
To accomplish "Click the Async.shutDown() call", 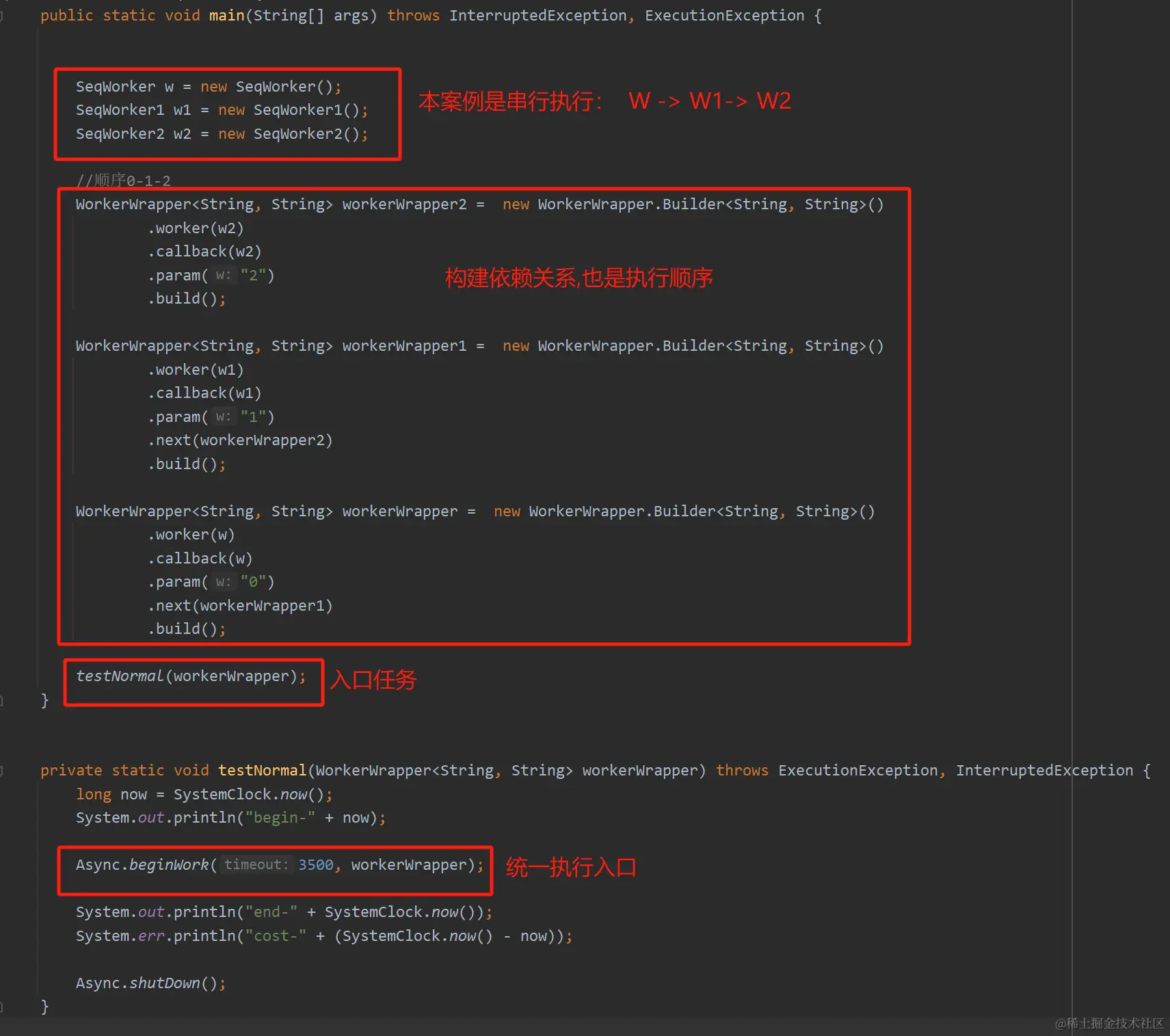I will pyautogui.click(x=150, y=983).
